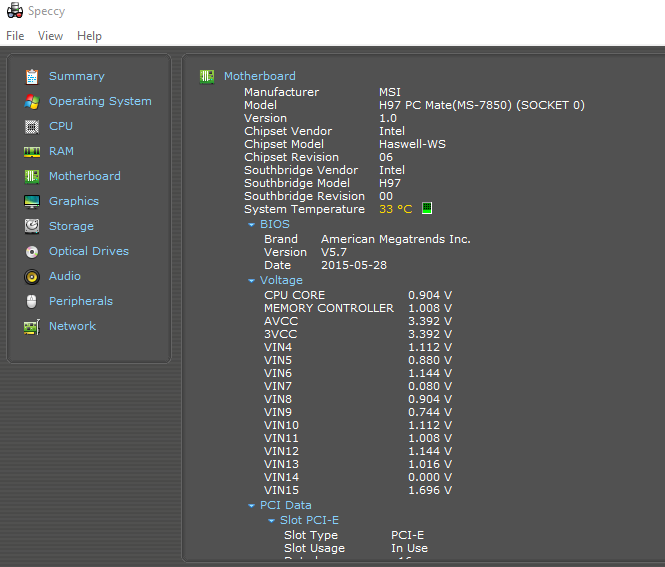This screenshot has height=567, width=665.
Task: Click the Motherboard section heading
Action: (259, 76)
